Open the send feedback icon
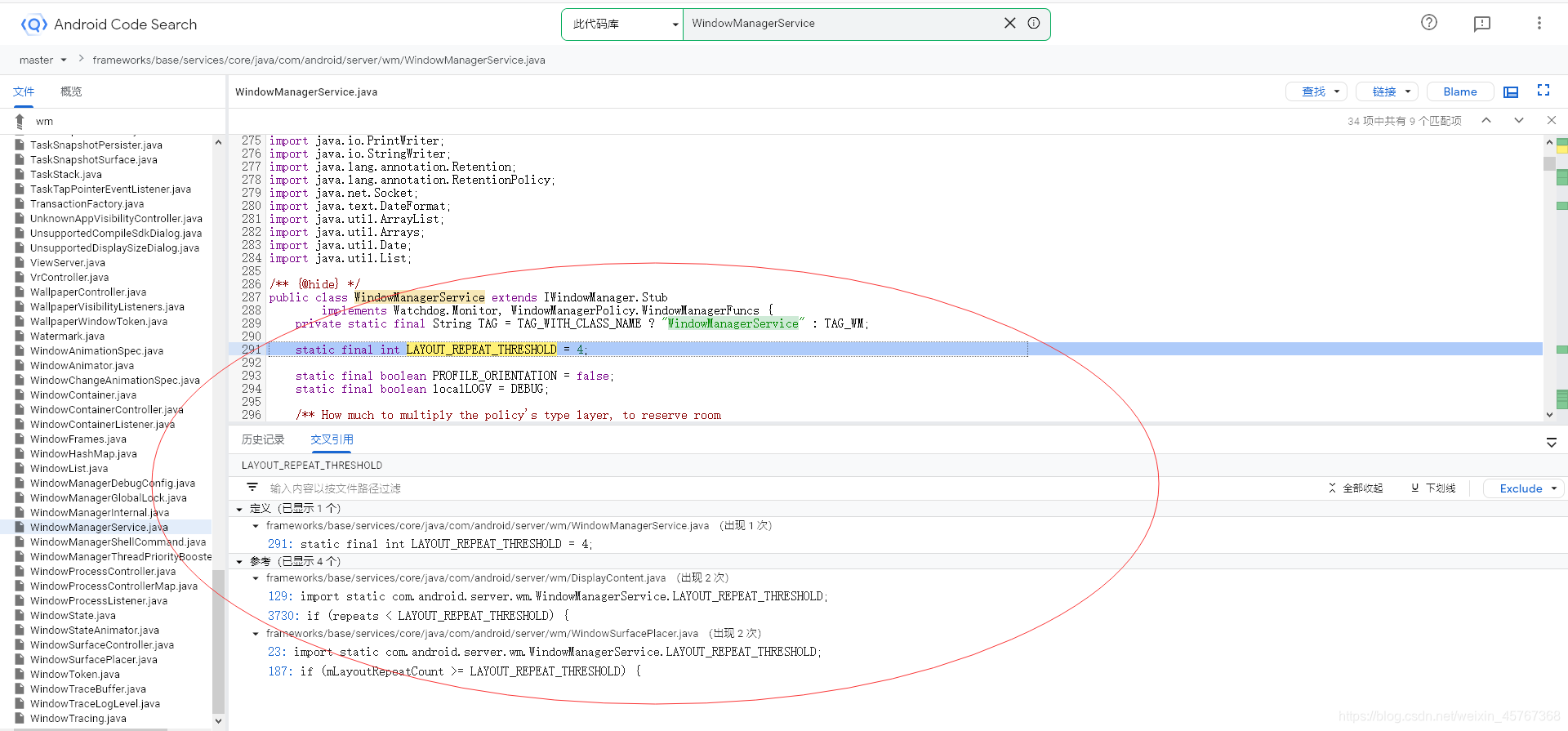Image resolution: width=1568 pixels, height=731 pixels. [1482, 24]
